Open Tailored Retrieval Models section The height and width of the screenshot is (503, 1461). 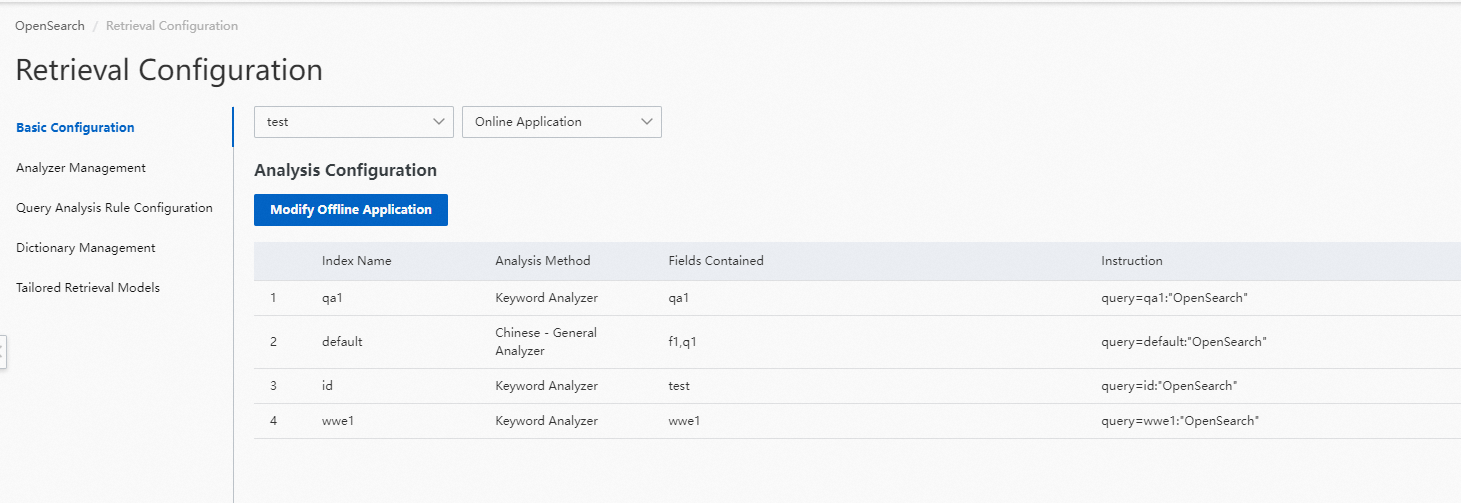point(88,288)
